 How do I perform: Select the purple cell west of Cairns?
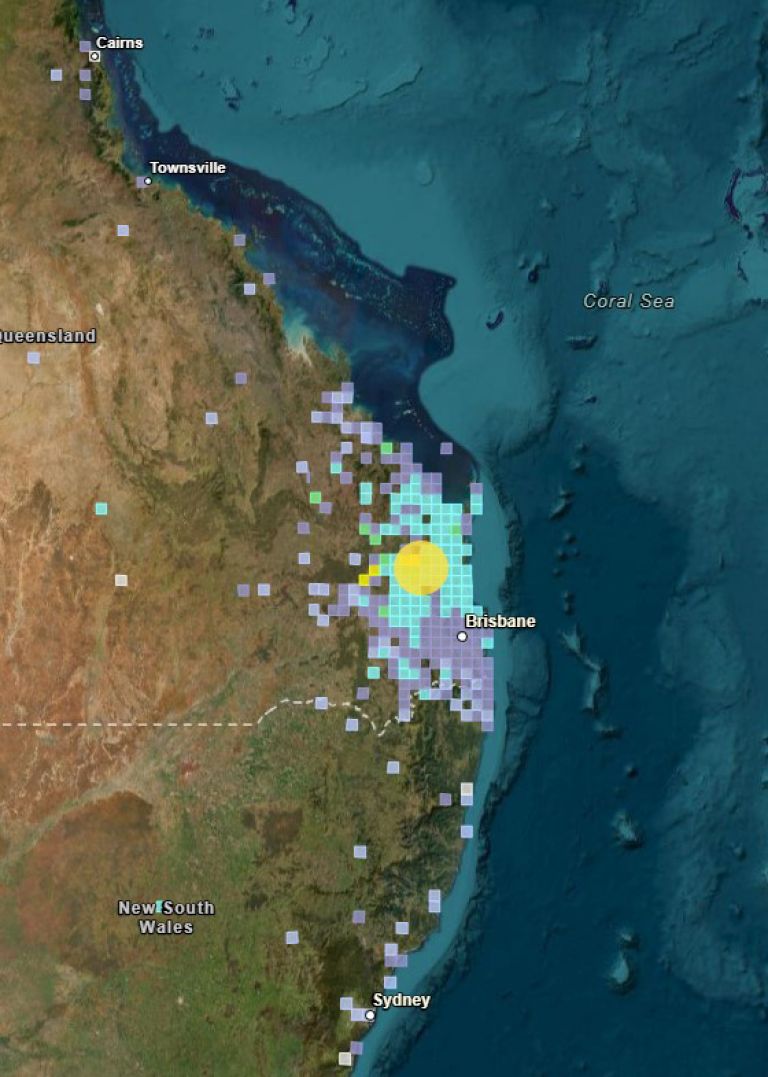[57, 75]
